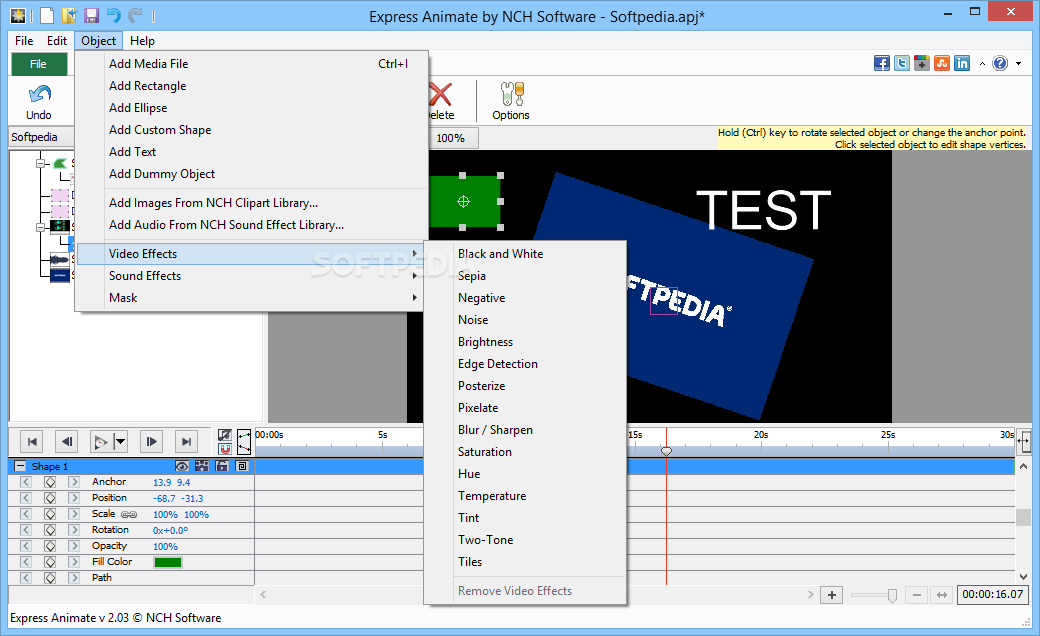Click fit timeline double-arrow button

pyautogui.click(x=942, y=595)
